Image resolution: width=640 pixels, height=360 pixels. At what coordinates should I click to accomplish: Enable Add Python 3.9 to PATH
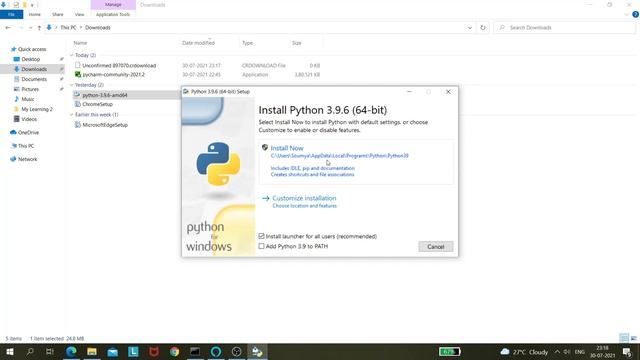click(262, 246)
